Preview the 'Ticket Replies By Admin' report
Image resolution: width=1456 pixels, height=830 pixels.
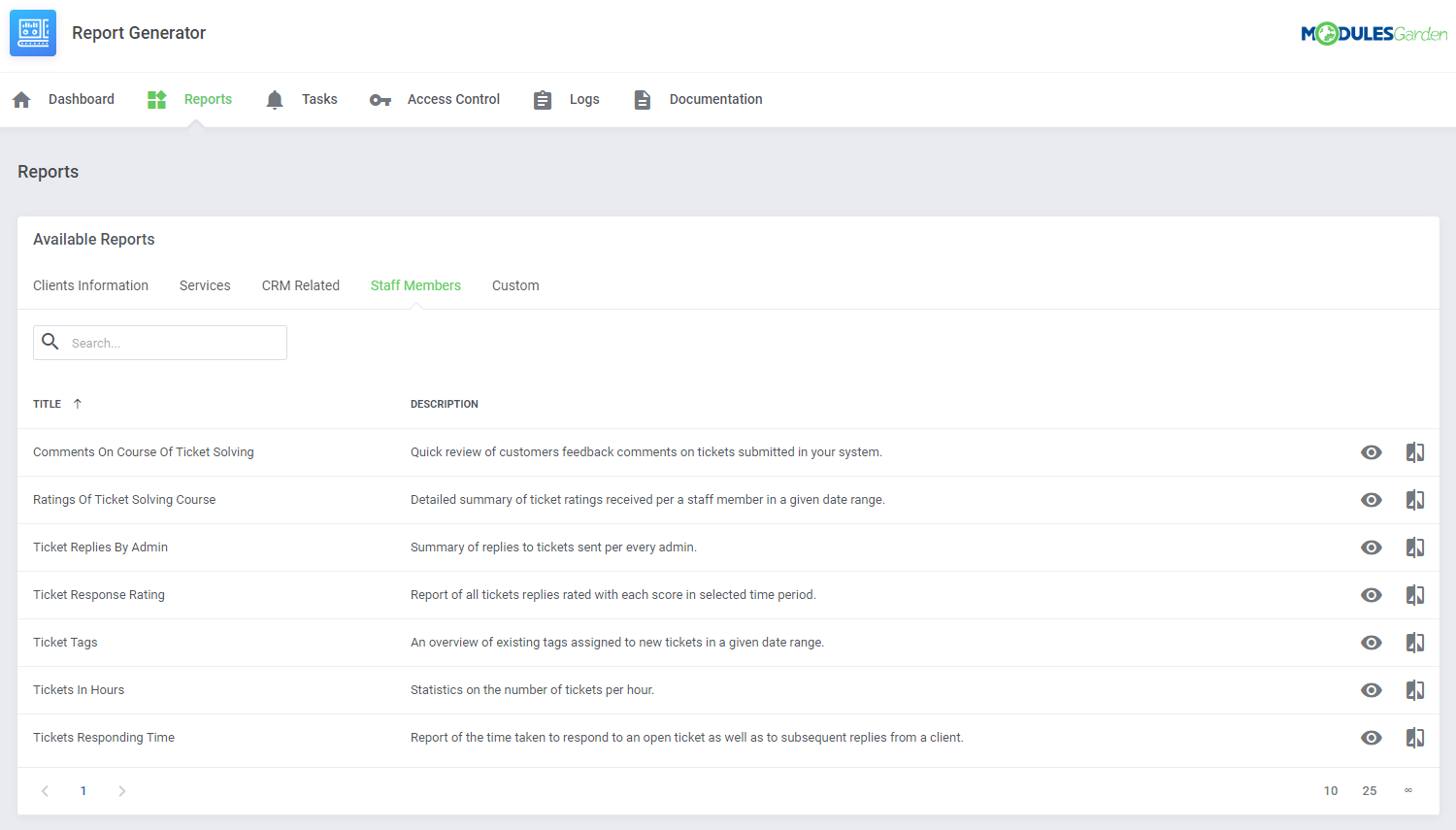tap(1371, 547)
